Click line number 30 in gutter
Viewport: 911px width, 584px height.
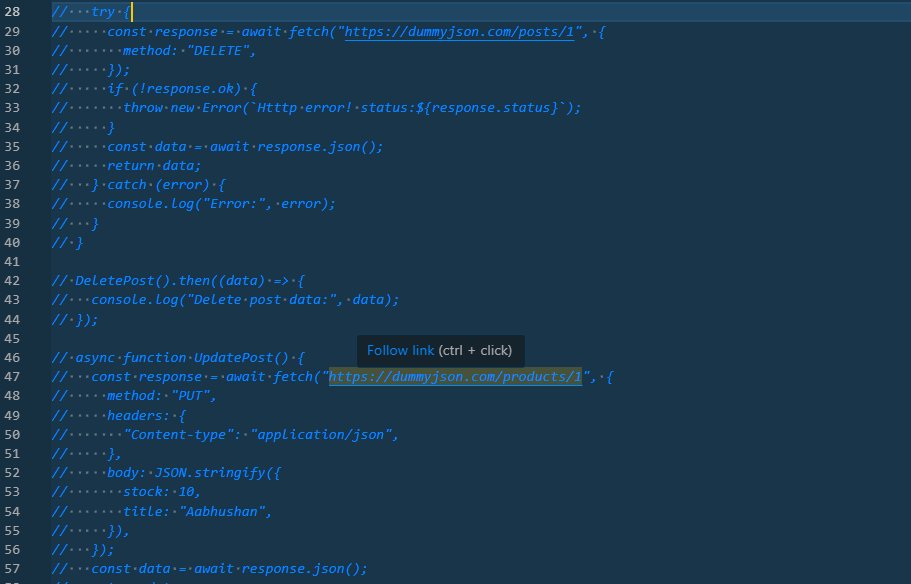click(x=12, y=51)
